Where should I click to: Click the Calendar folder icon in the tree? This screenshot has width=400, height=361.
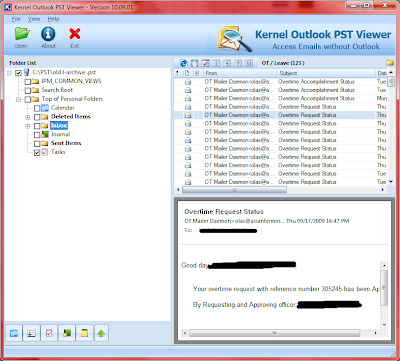click(x=45, y=108)
